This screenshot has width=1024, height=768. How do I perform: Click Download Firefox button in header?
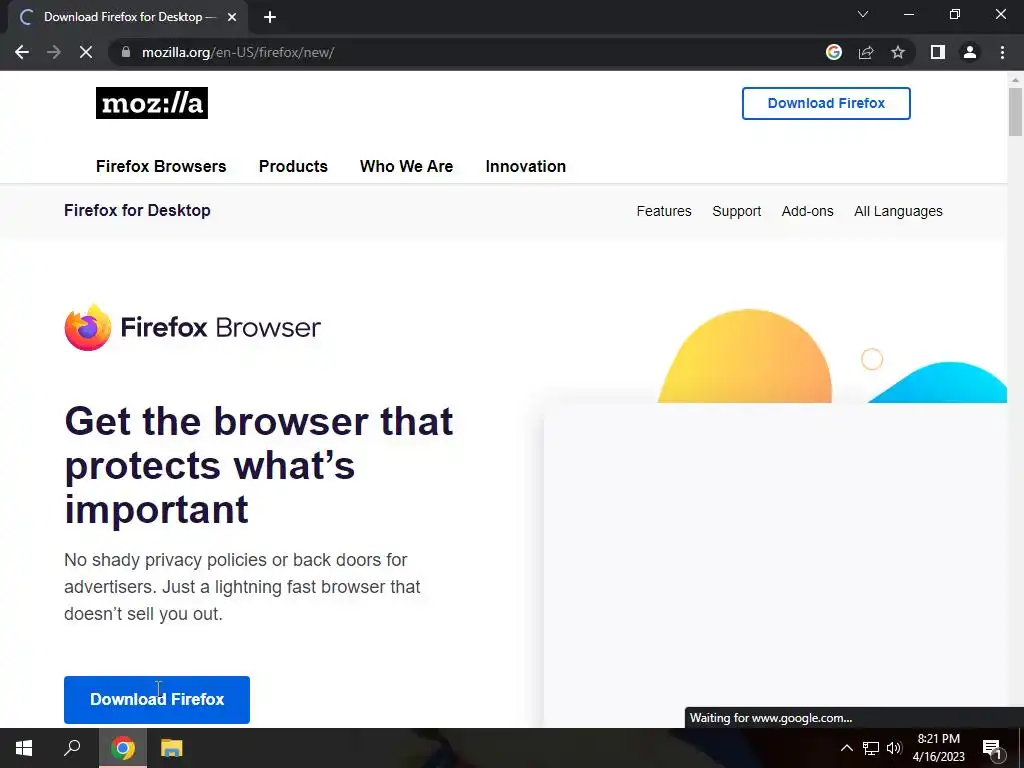click(826, 103)
